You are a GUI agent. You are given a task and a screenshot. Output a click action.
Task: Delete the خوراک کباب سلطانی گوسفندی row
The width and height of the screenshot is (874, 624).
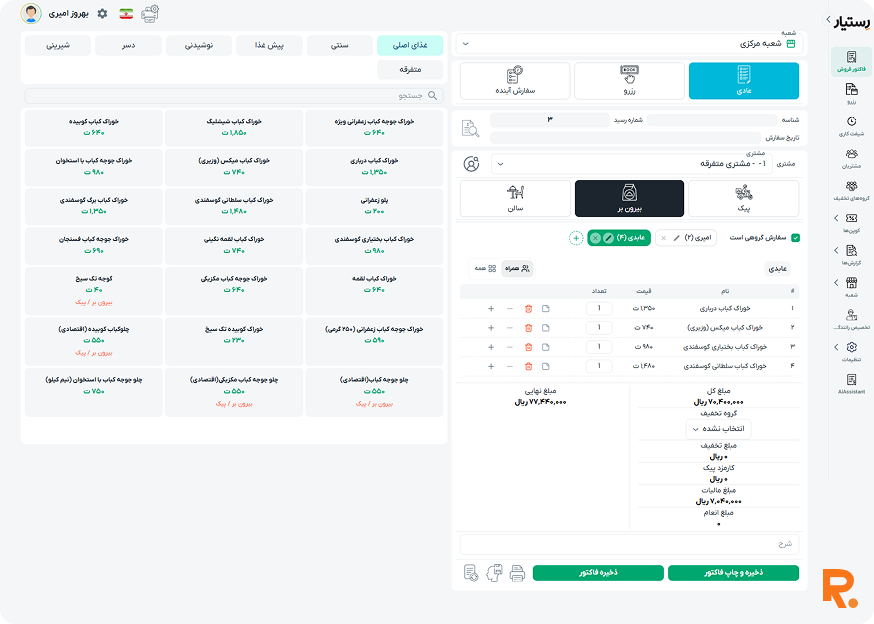(528, 366)
